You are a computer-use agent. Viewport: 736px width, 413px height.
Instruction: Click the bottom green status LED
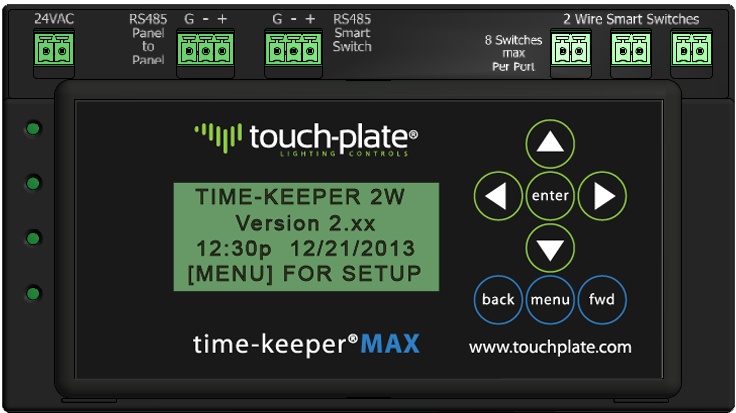coord(33,293)
